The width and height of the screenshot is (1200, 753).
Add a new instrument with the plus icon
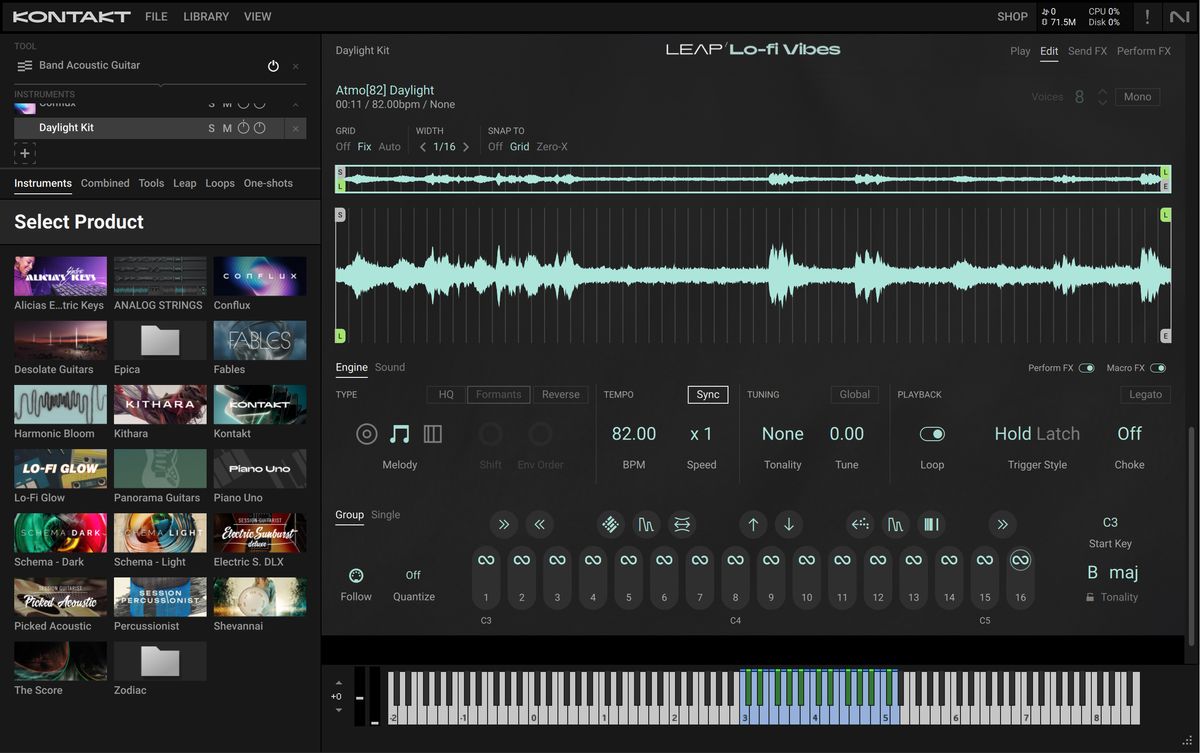click(x=24, y=152)
